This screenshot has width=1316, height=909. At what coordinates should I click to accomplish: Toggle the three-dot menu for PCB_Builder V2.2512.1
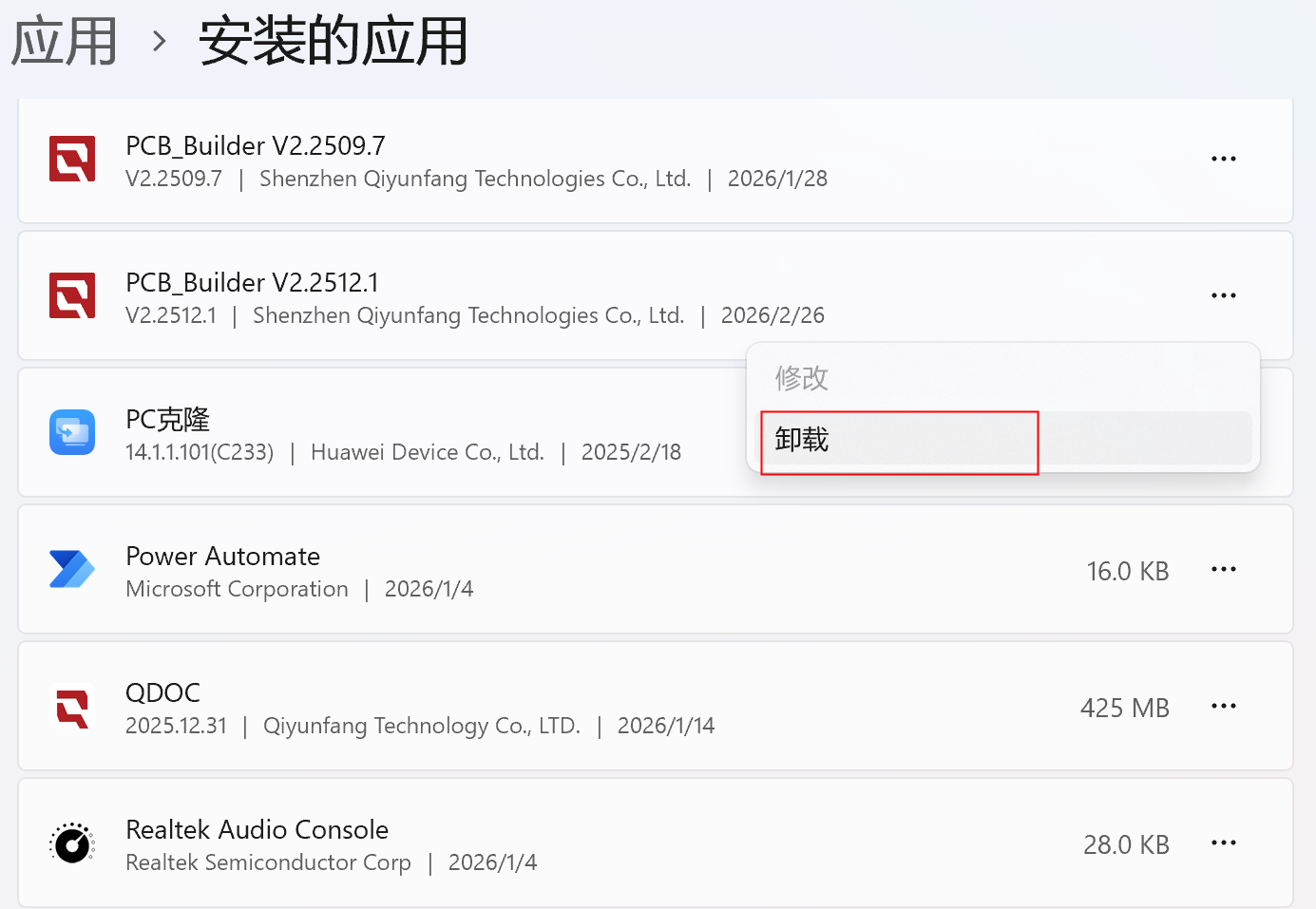[1223, 295]
